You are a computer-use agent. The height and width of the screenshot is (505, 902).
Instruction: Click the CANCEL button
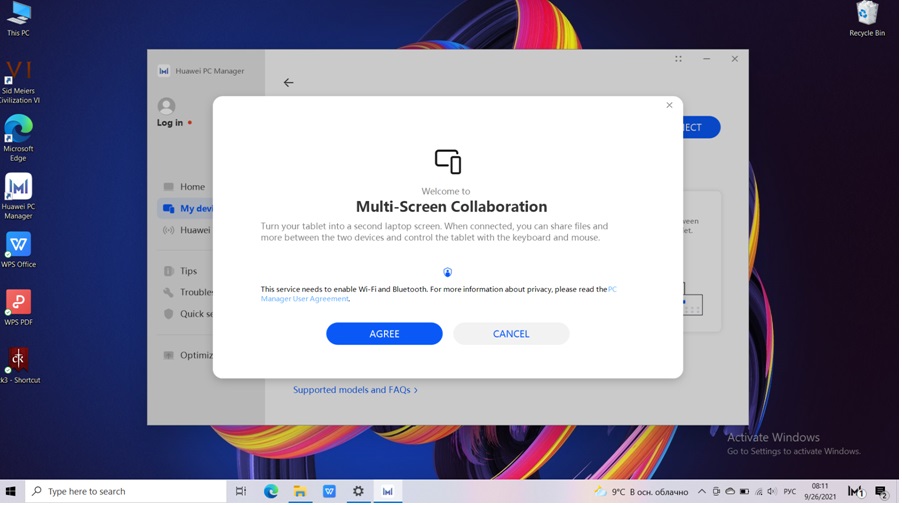pos(511,334)
